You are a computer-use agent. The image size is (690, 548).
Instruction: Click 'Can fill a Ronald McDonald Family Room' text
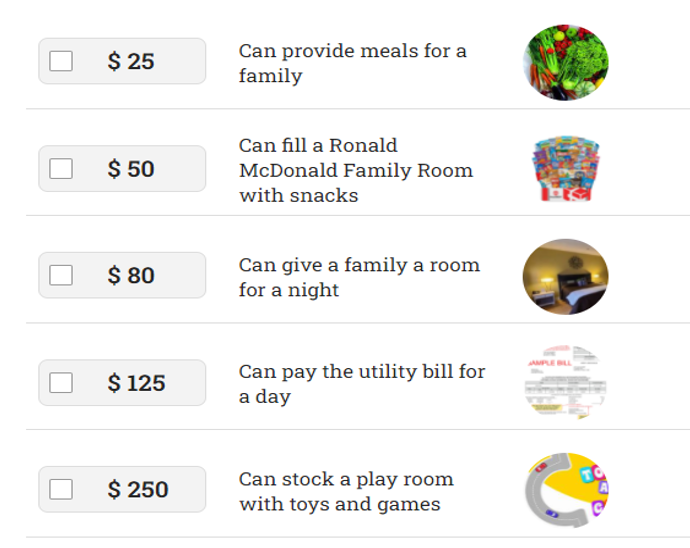pyautogui.click(x=356, y=158)
